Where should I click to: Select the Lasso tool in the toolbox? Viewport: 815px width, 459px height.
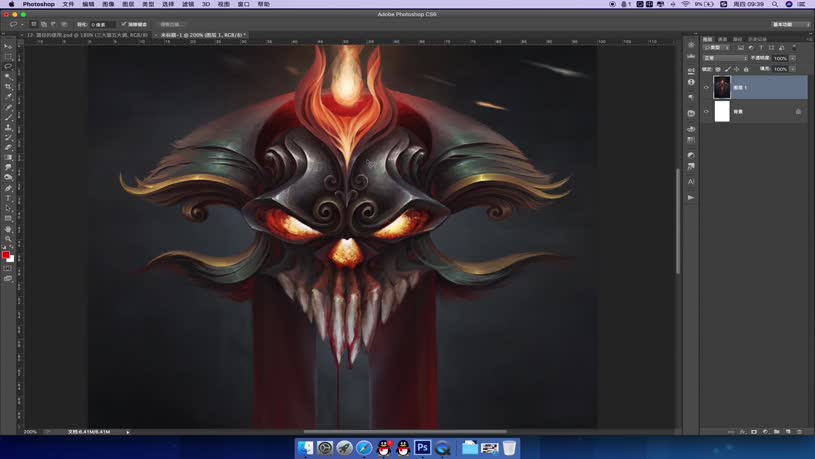coord(8,67)
